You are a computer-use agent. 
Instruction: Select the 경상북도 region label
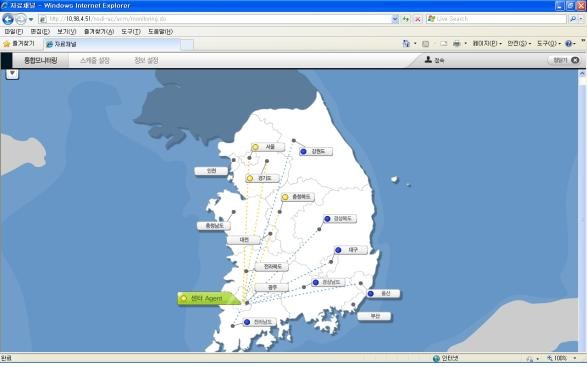340,219
